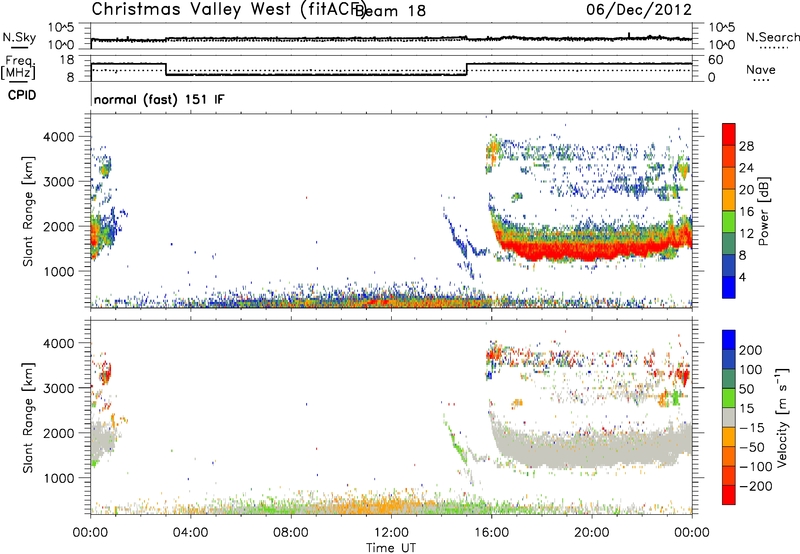Viewport: 800px width, 554px height.
Task: Click the Beam 18 label
Action: click(x=390, y=10)
